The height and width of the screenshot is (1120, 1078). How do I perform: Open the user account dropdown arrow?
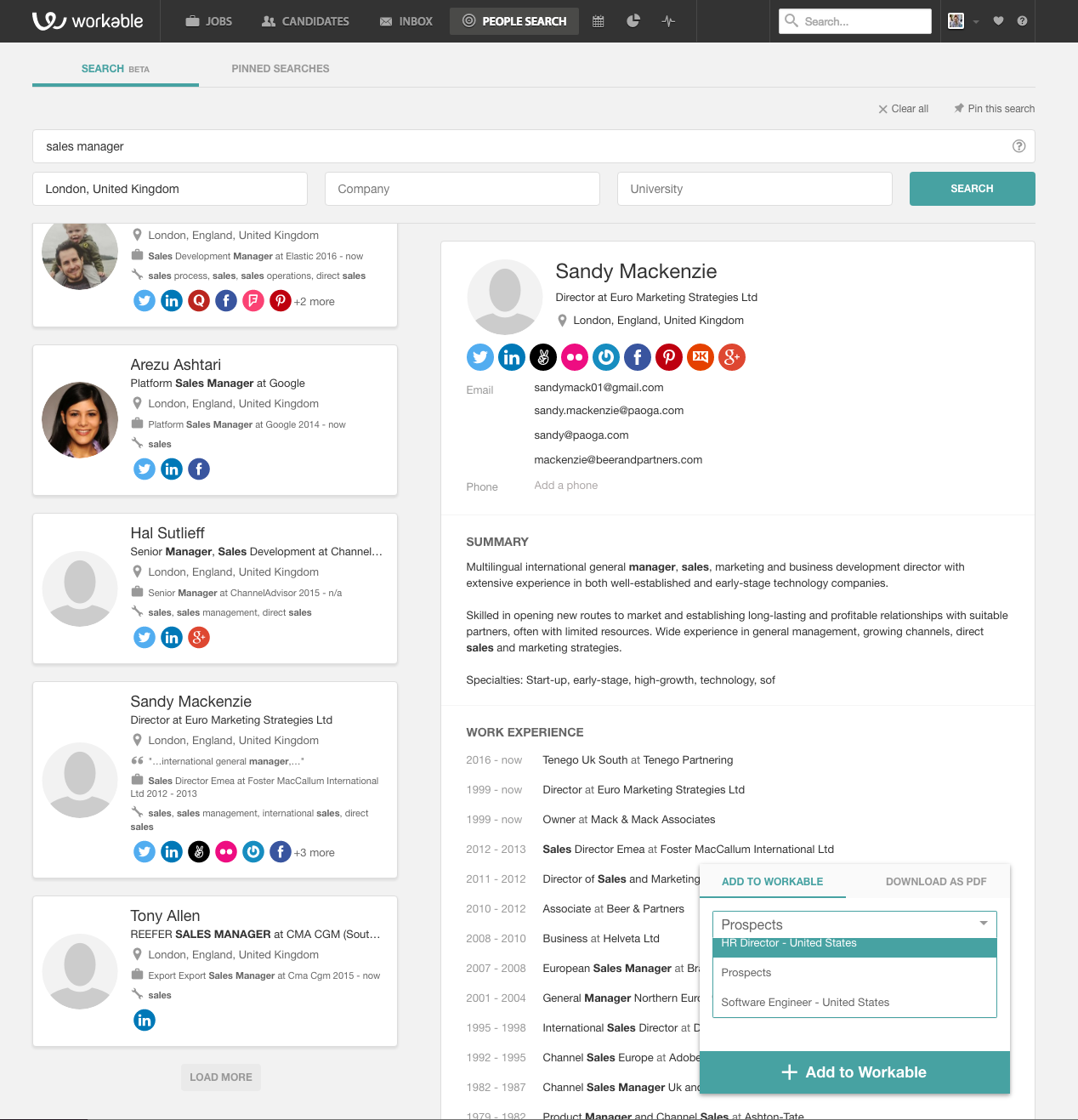(x=976, y=22)
